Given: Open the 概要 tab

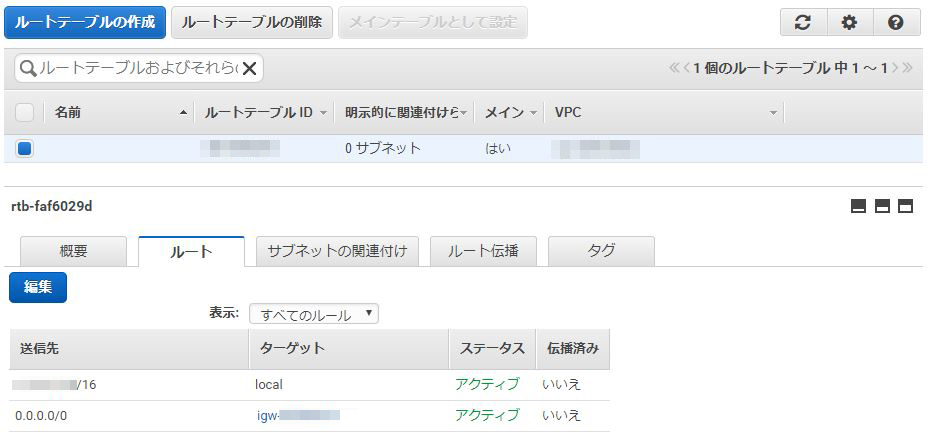Looking at the screenshot, I should coord(74,251).
